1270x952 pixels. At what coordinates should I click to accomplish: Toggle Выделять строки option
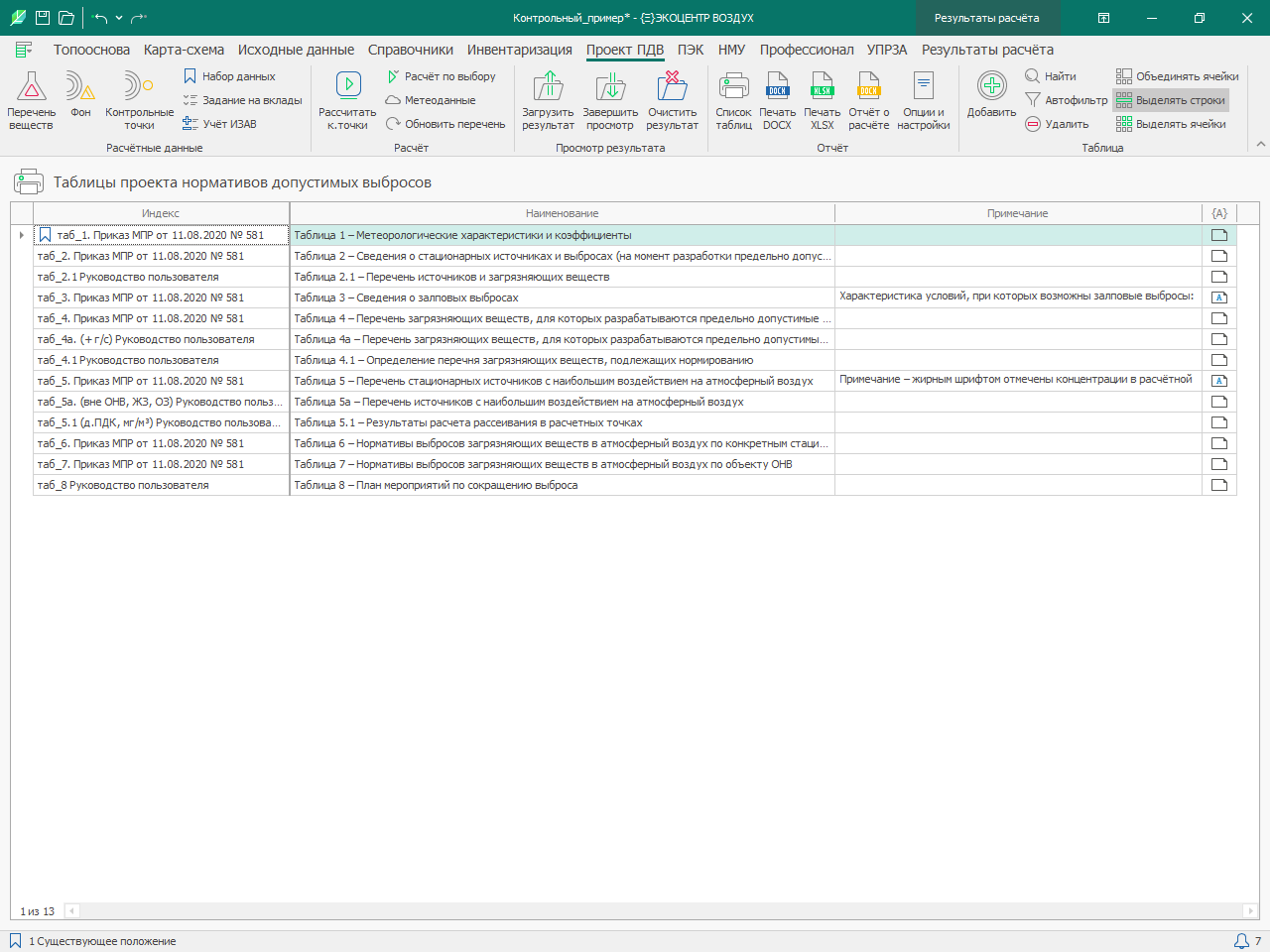[1171, 100]
